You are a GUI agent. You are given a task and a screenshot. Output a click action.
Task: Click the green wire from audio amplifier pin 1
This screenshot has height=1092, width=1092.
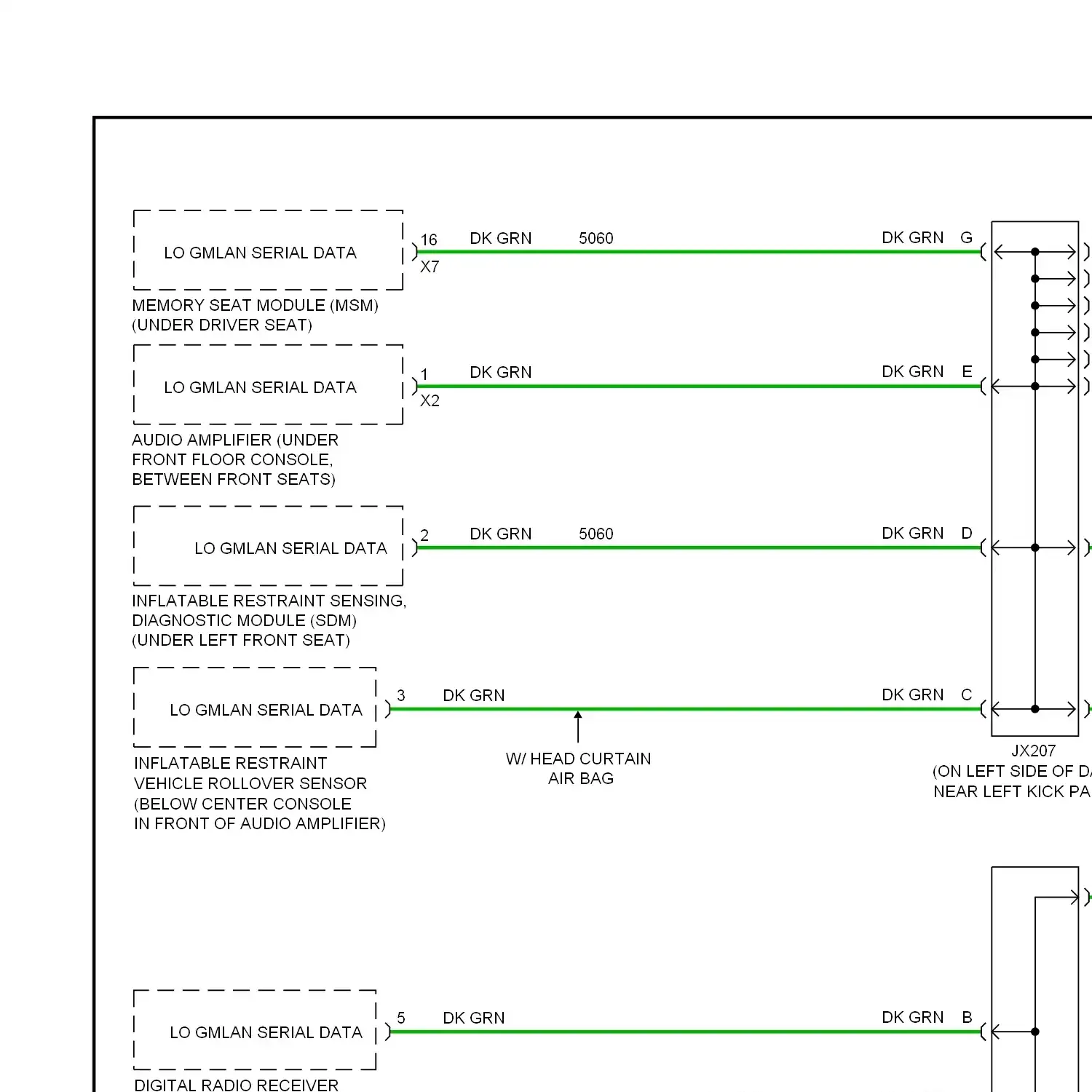(699, 386)
